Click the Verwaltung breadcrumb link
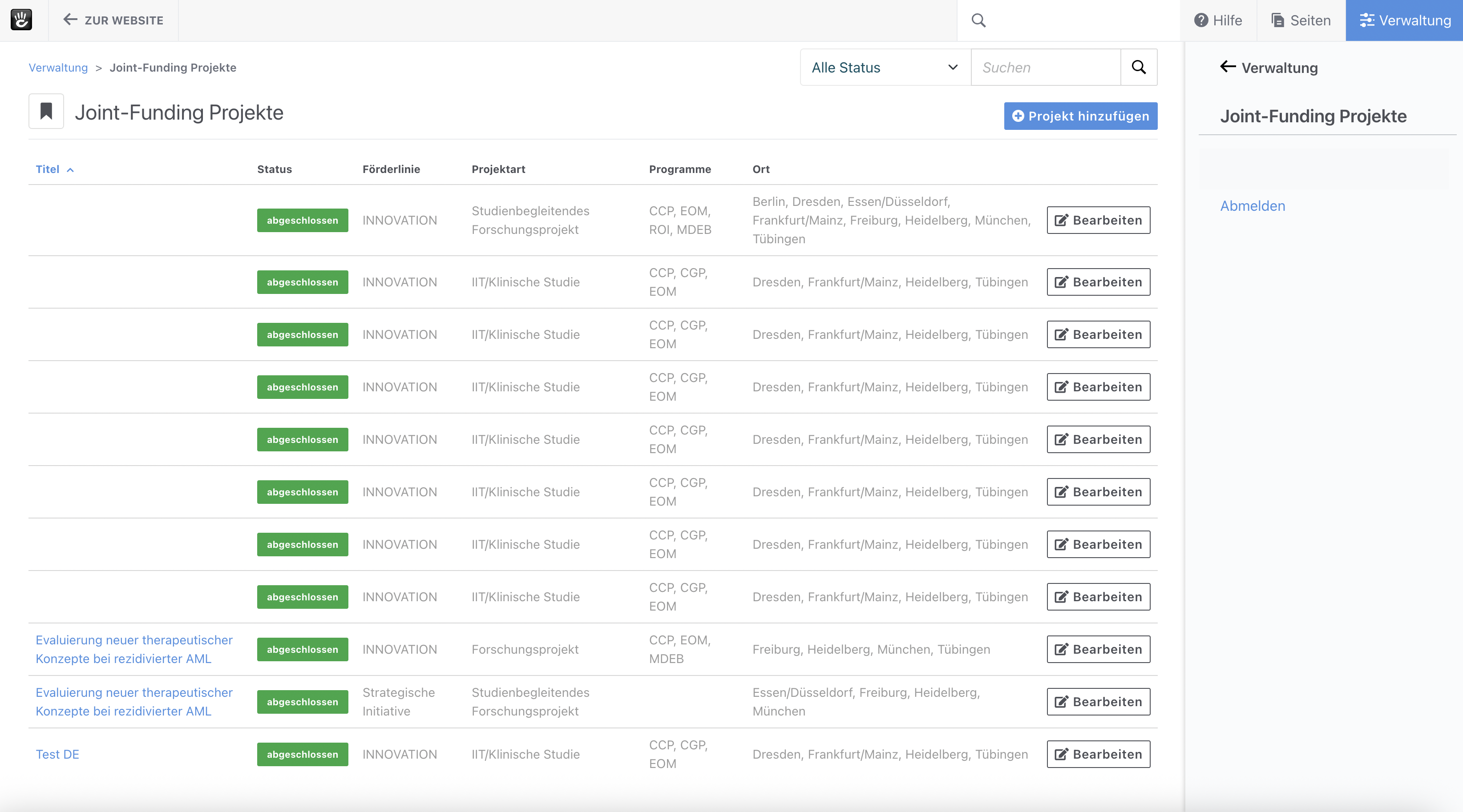The image size is (1463, 812). 58,68
